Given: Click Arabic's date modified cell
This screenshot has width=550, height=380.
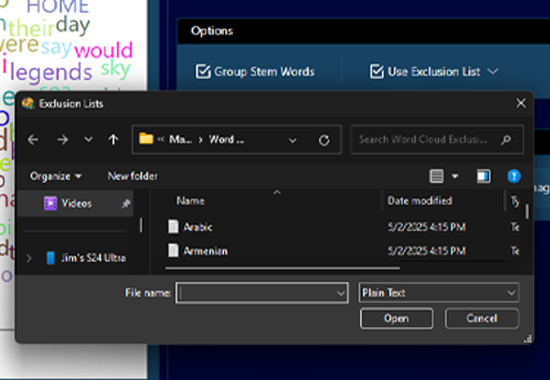Looking at the screenshot, I should click(427, 227).
